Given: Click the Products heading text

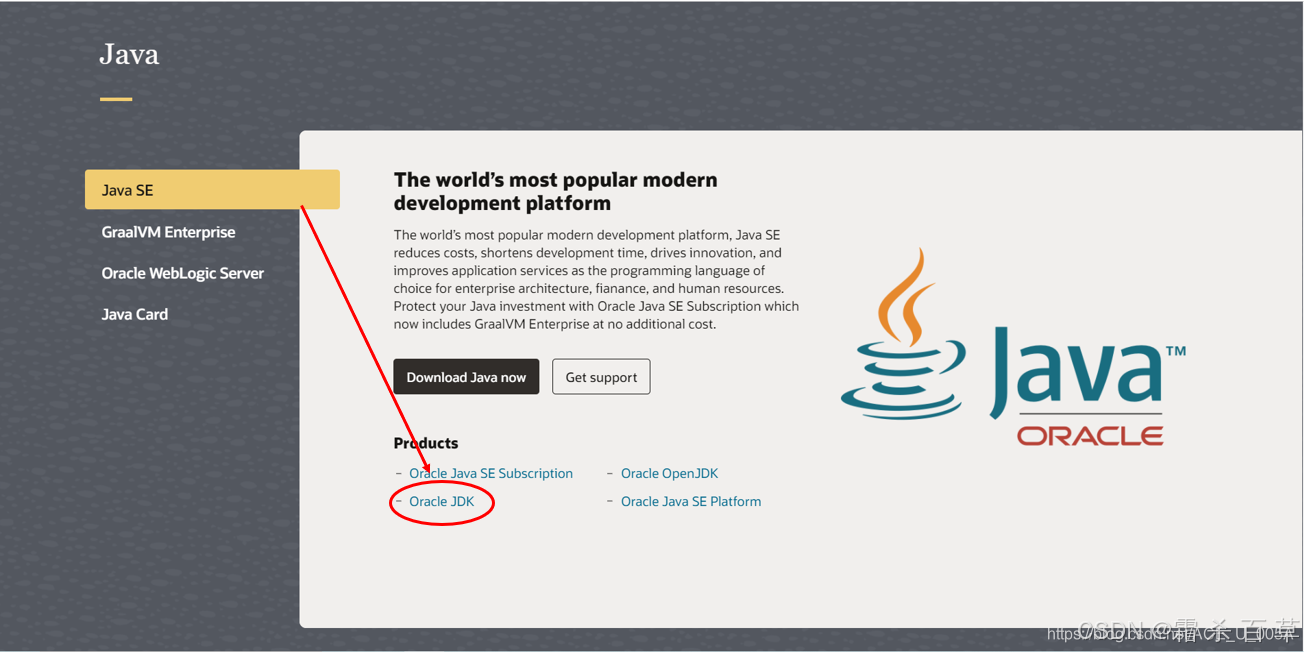Looking at the screenshot, I should 426,443.
